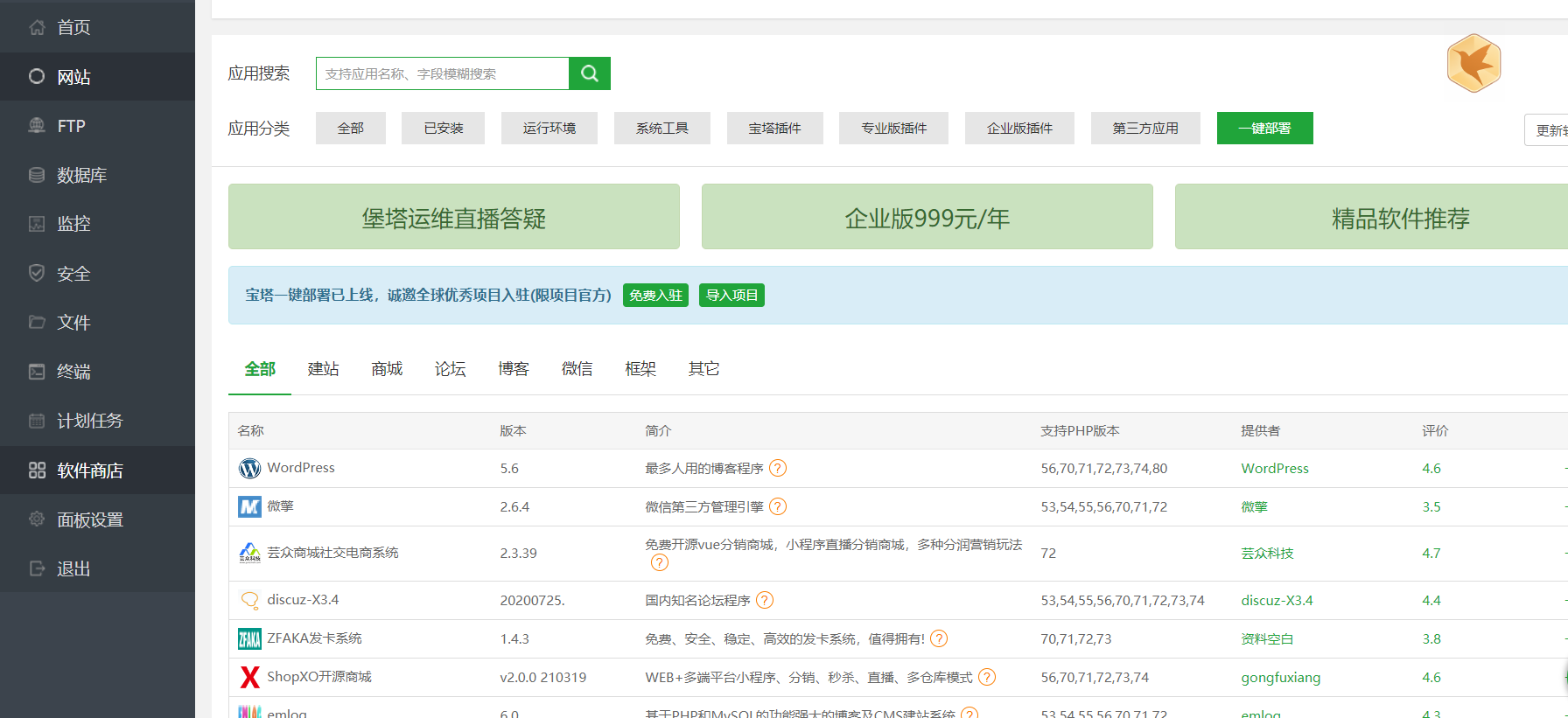
Task: Click the logout icon beside 退出
Action: (37, 568)
